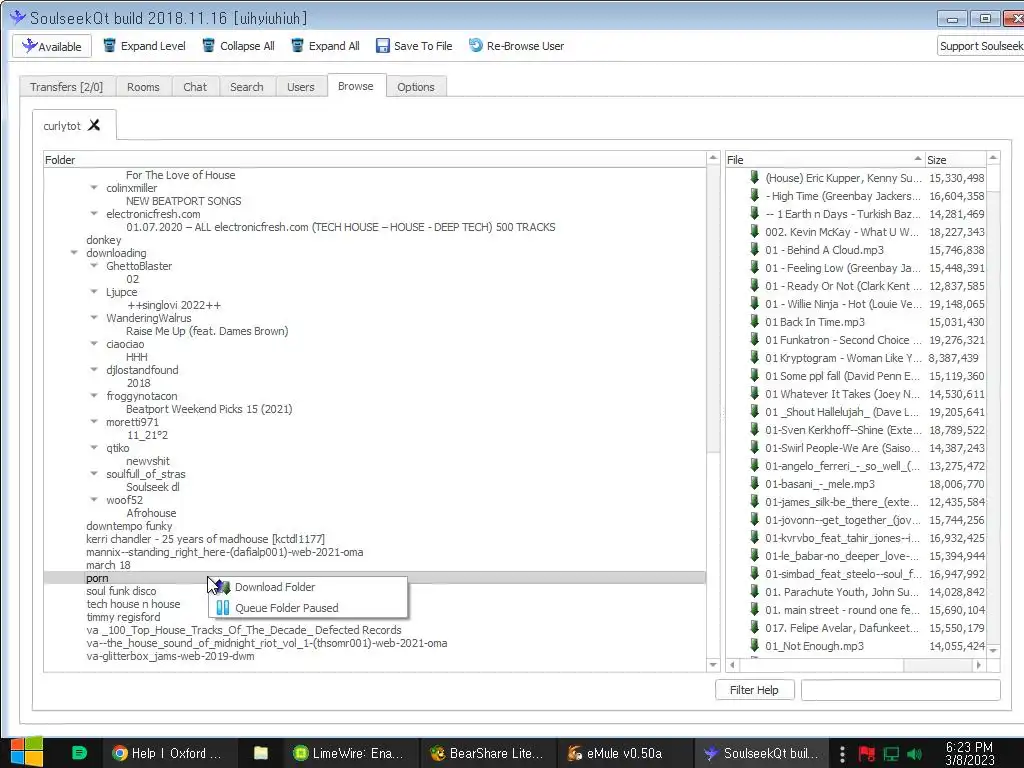This screenshot has width=1024, height=768.
Task: Click download icon for 01. Parachute Youth file
Action: click(754, 592)
